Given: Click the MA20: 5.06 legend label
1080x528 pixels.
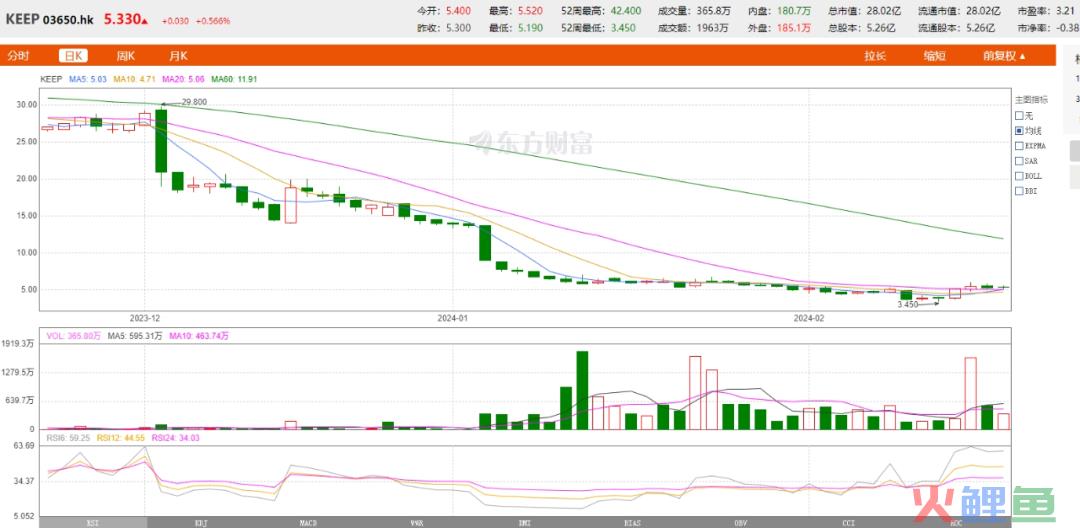Looking at the screenshot, I should tap(183, 80).
